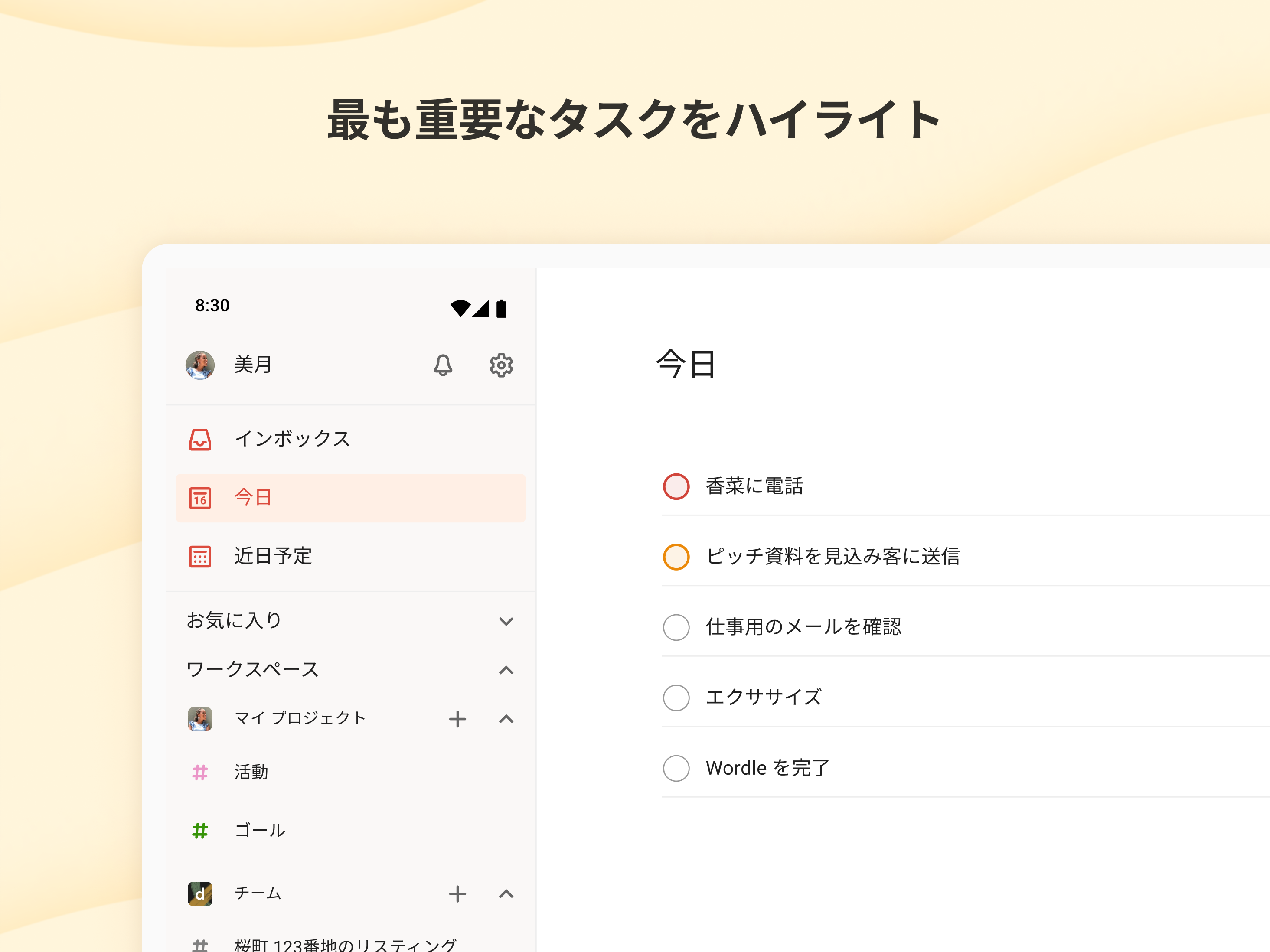Click the Wi-Fi status icon
Screen dimensions: 1270x952
pyautogui.click(x=460, y=308)
